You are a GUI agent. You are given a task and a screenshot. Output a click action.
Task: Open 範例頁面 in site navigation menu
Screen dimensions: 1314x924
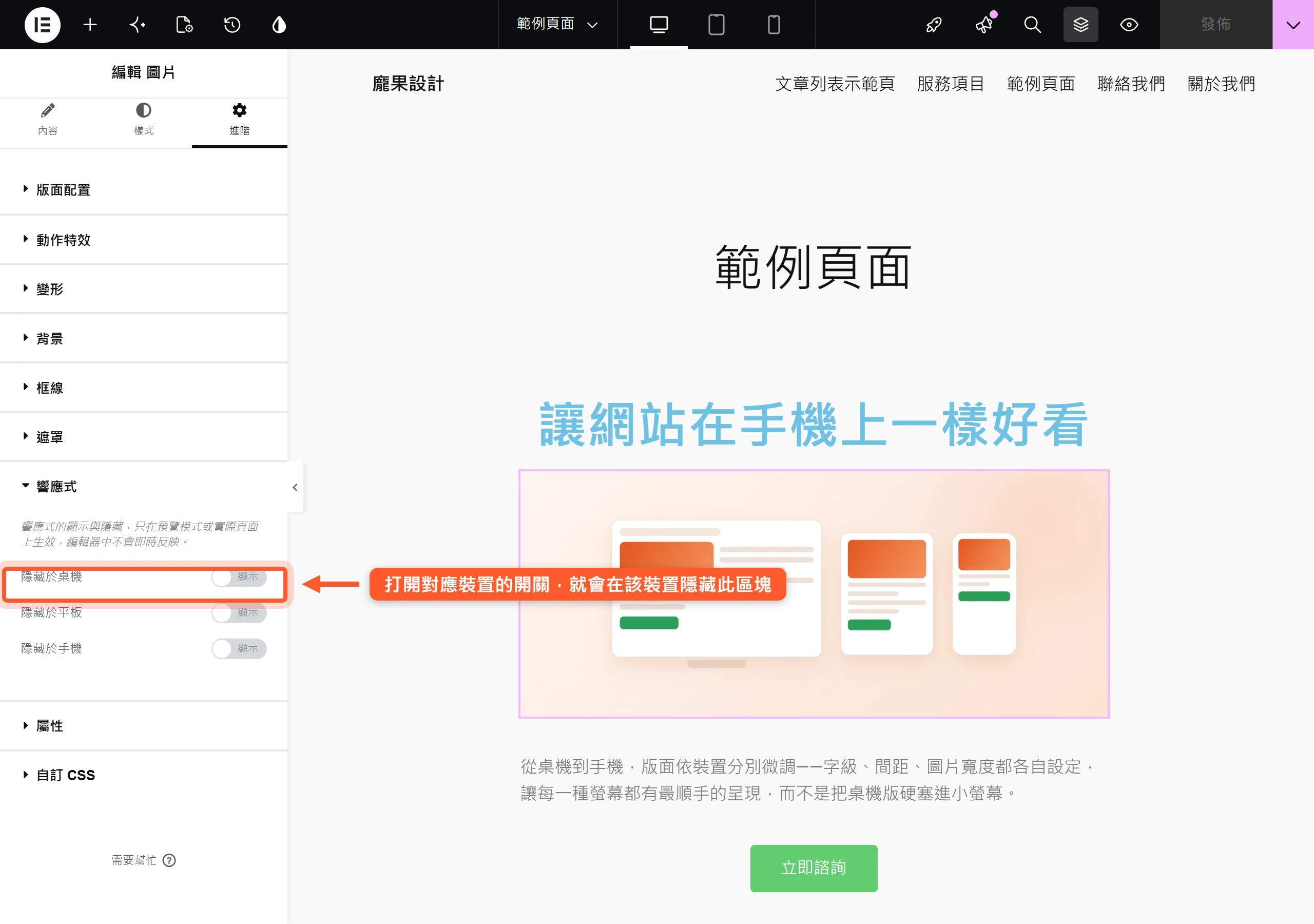1041,84
